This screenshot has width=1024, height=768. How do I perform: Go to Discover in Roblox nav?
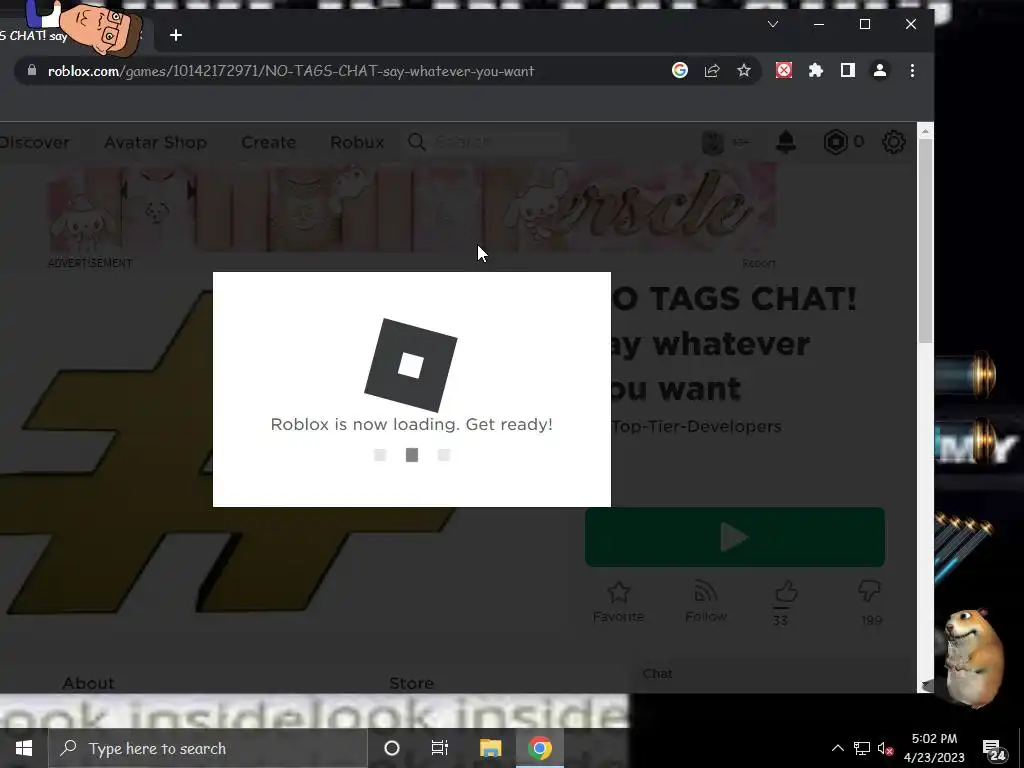click(x=34, y=142)
